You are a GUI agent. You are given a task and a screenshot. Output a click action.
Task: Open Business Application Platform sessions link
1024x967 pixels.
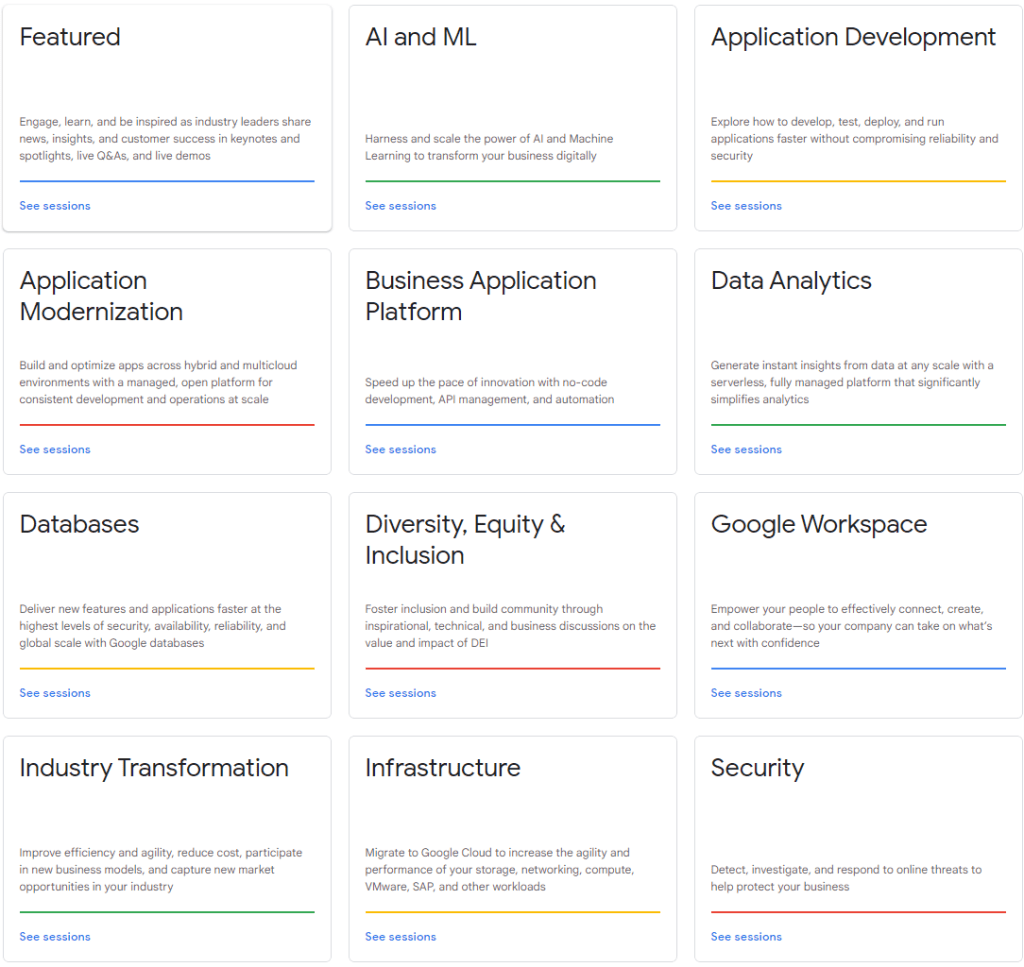[x=400, y=450]
